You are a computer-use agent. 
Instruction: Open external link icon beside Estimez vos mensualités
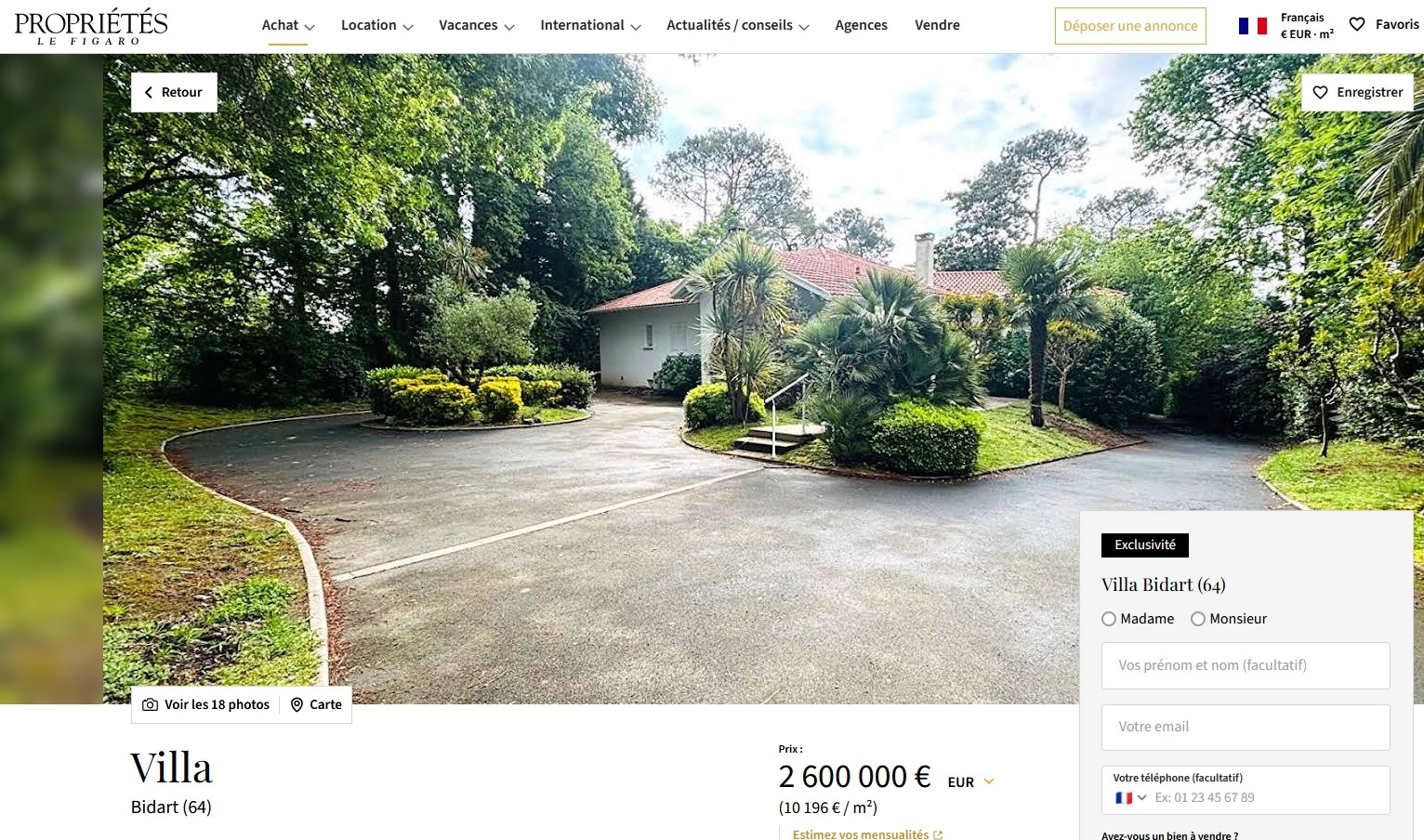click(938, 834)
